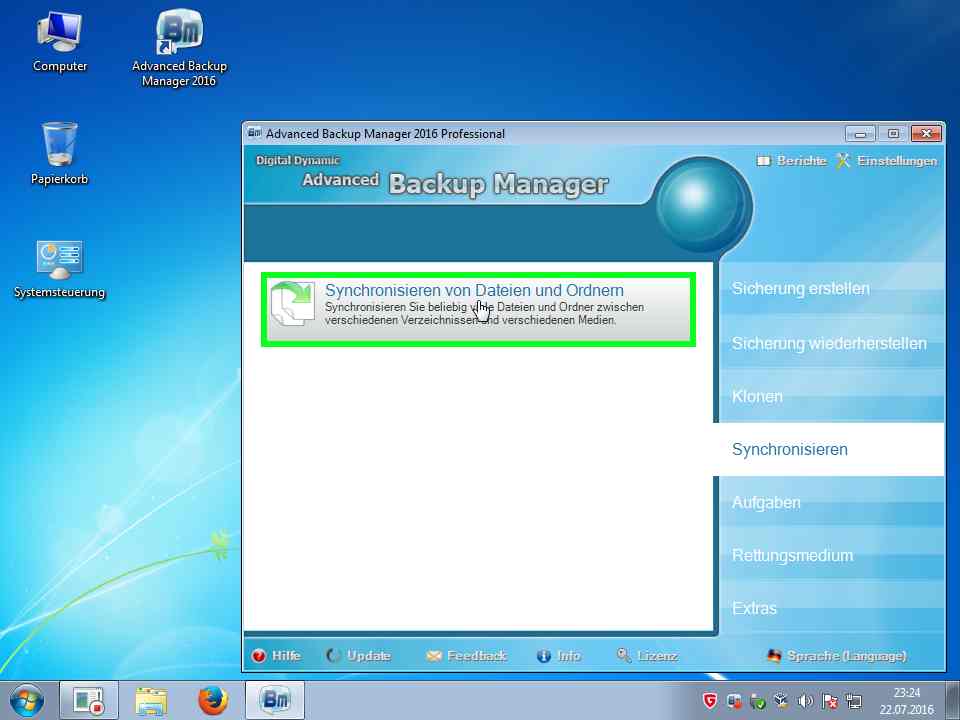The height and width of the screenshot is (720, 960).
Task: Click Show Desktop button at taskbar end
Action: (x=952, y=701)
